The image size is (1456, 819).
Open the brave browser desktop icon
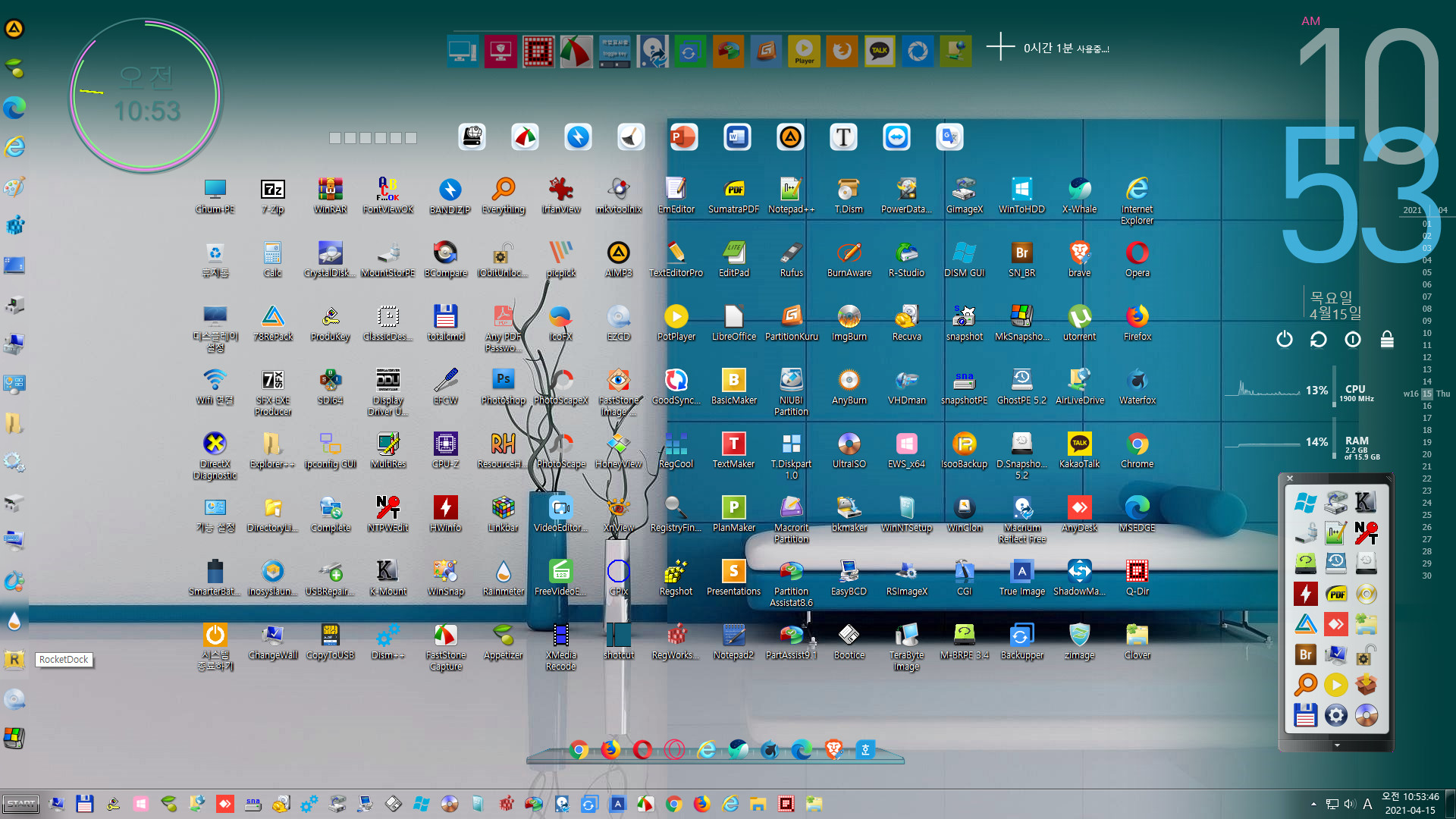(x=1079, y=259)
